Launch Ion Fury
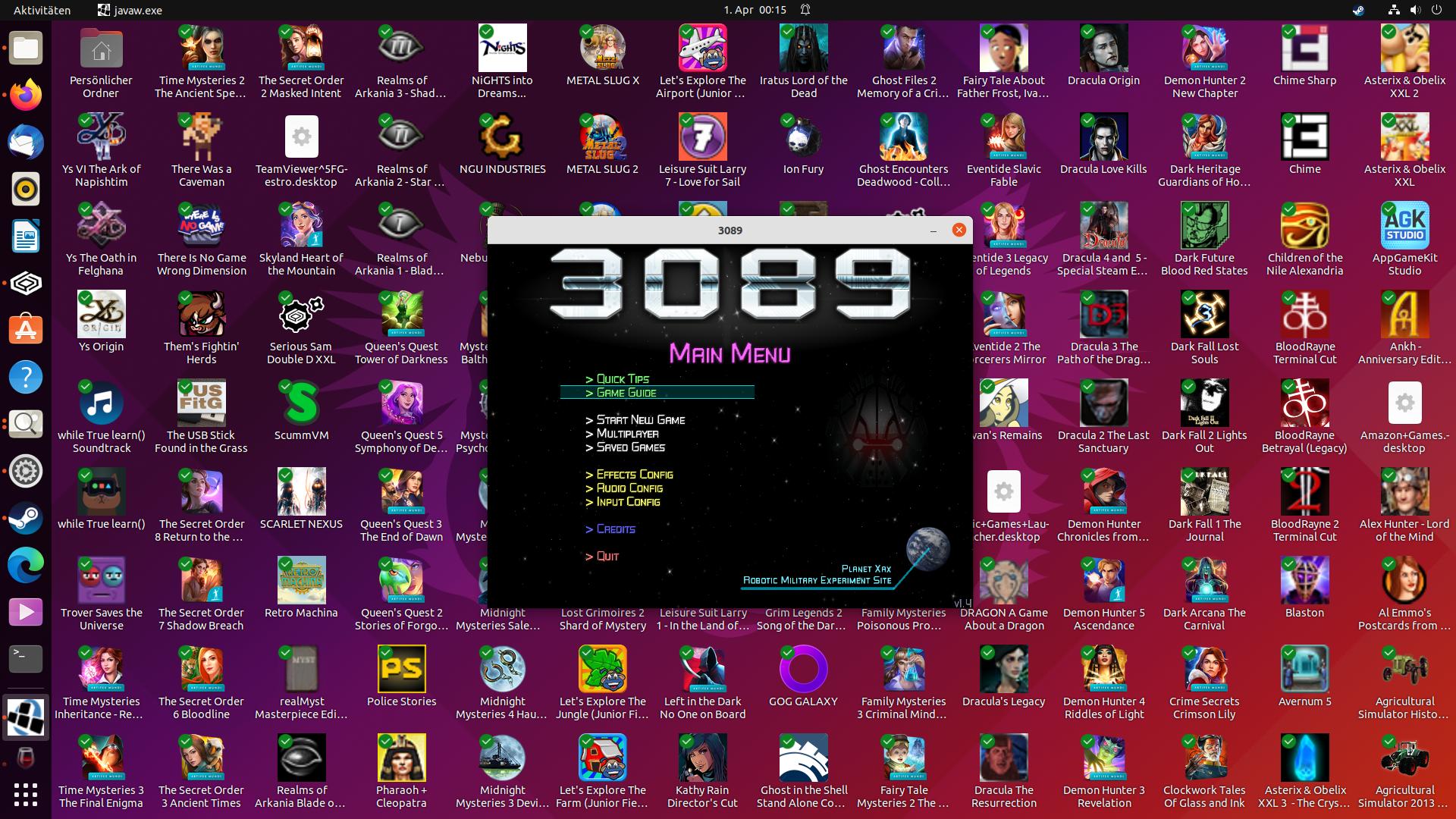Screen dimensions: 1456x819 tap(802, 137)
